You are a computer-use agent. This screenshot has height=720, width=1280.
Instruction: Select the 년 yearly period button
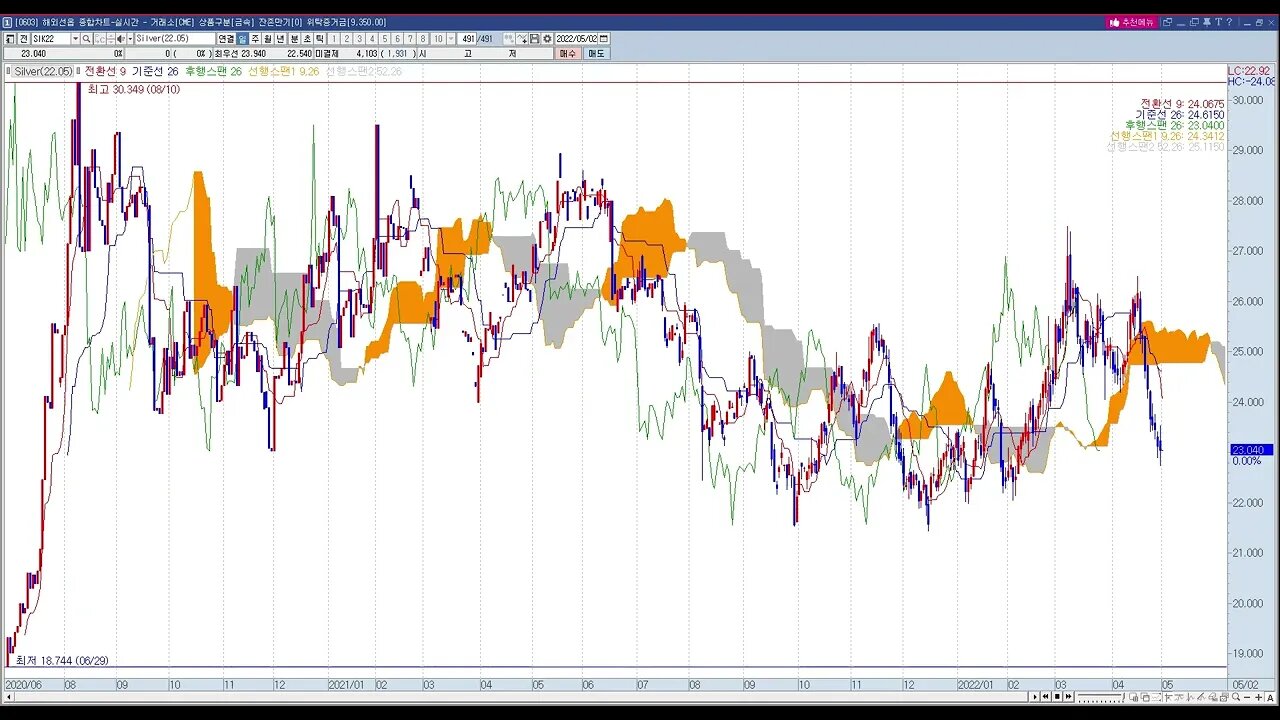281,39
